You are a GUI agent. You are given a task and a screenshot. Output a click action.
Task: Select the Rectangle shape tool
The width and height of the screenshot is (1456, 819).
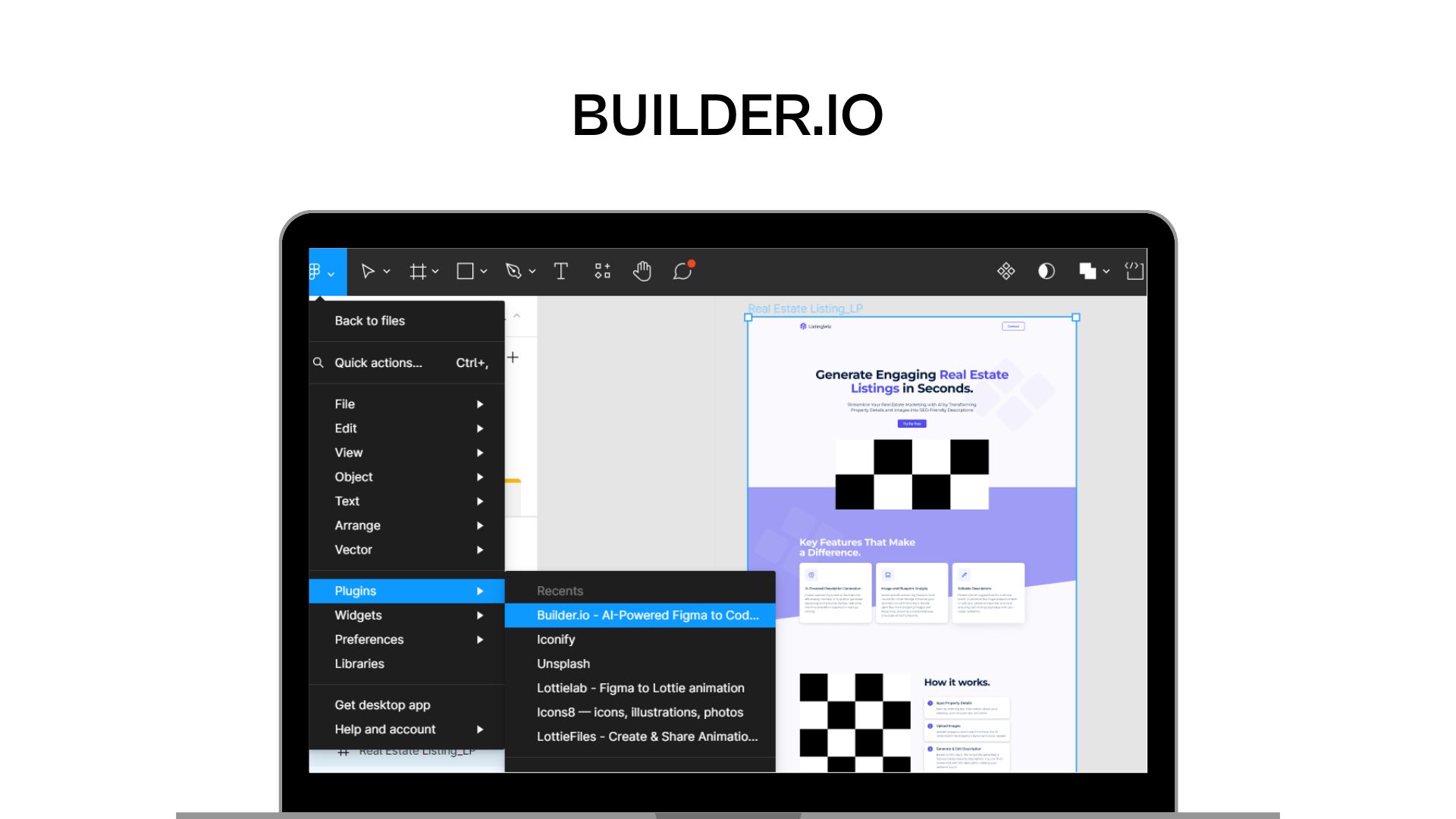pos(465,271)
